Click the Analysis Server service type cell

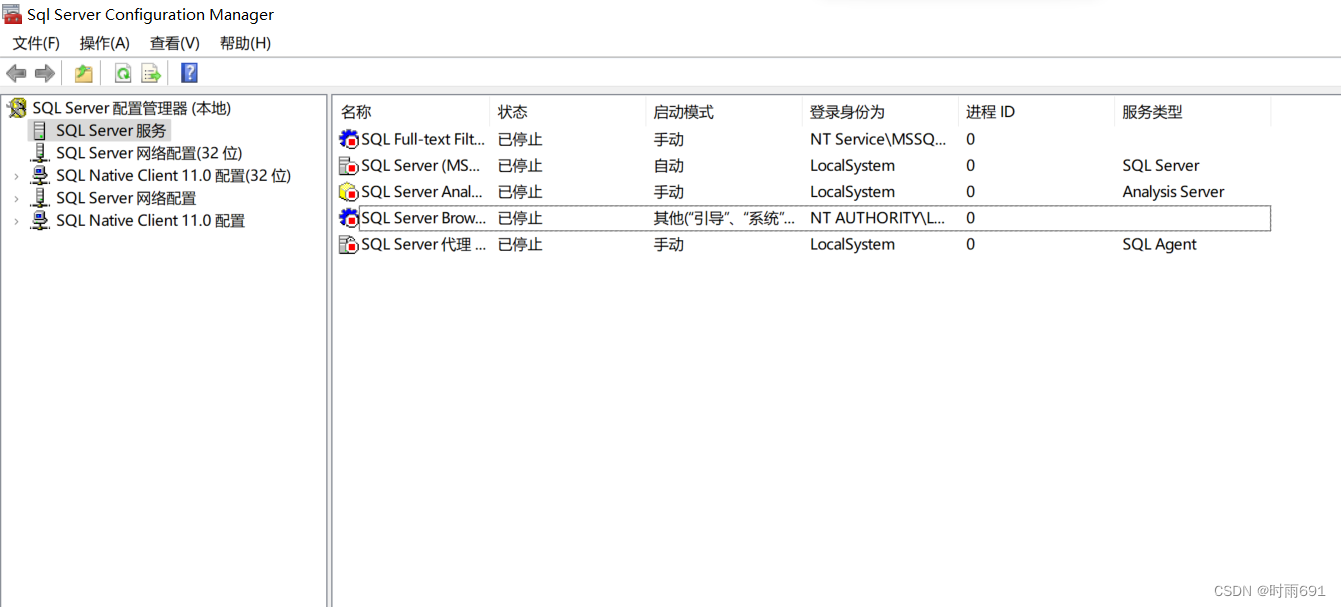pyautogui.click(x=1173, y=192)
